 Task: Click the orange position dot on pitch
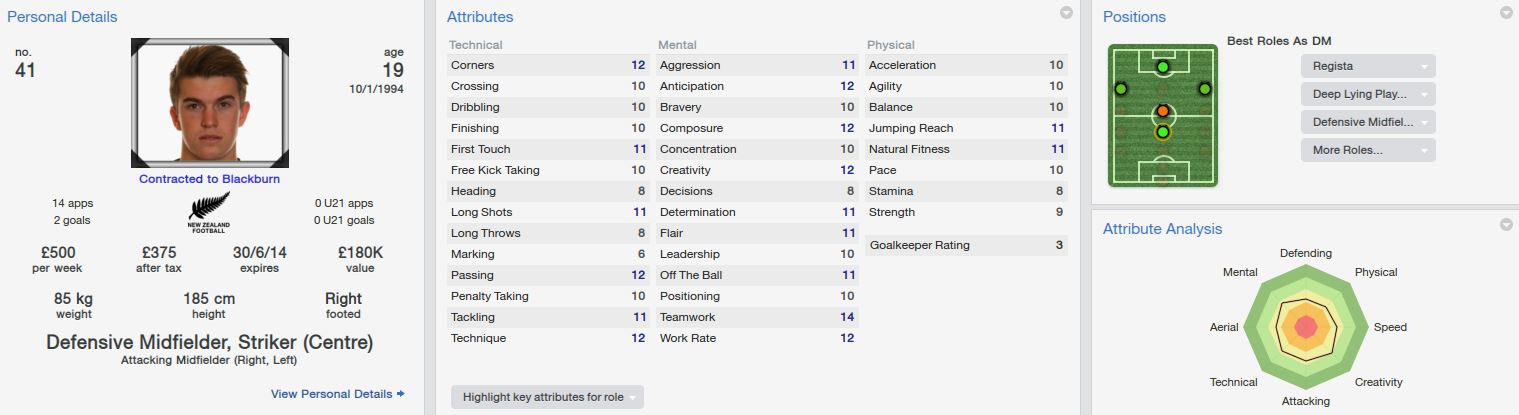(1162, 111)
